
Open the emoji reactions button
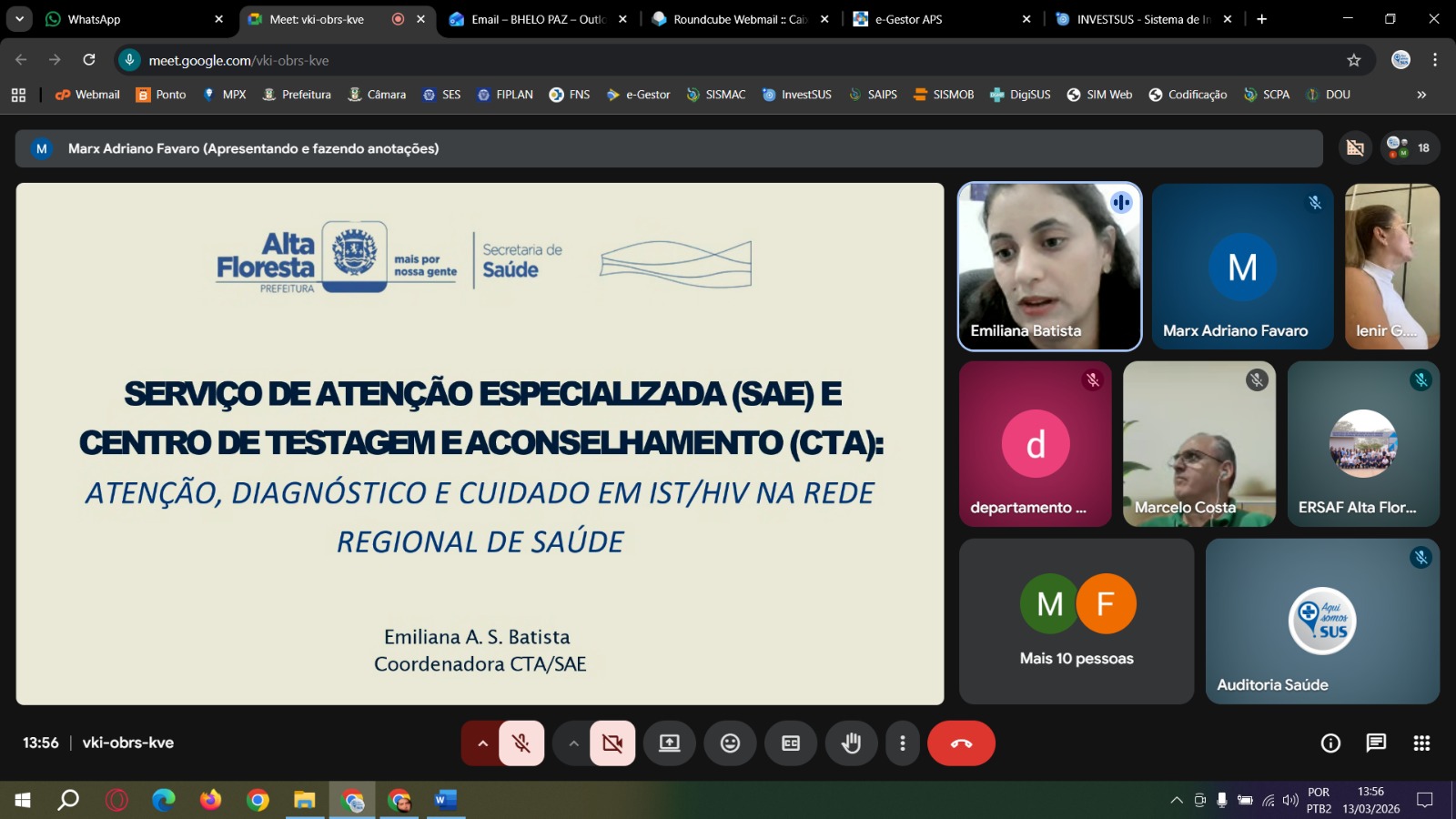pos(730,743)
